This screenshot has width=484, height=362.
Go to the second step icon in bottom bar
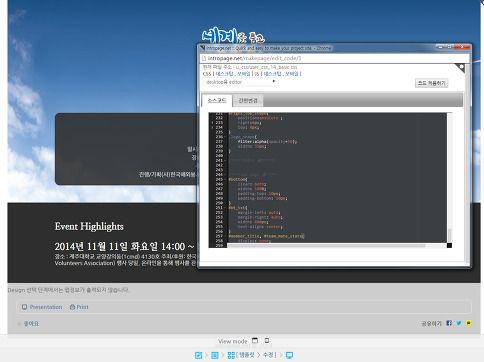pyautogui.click(x=215, y=355)
